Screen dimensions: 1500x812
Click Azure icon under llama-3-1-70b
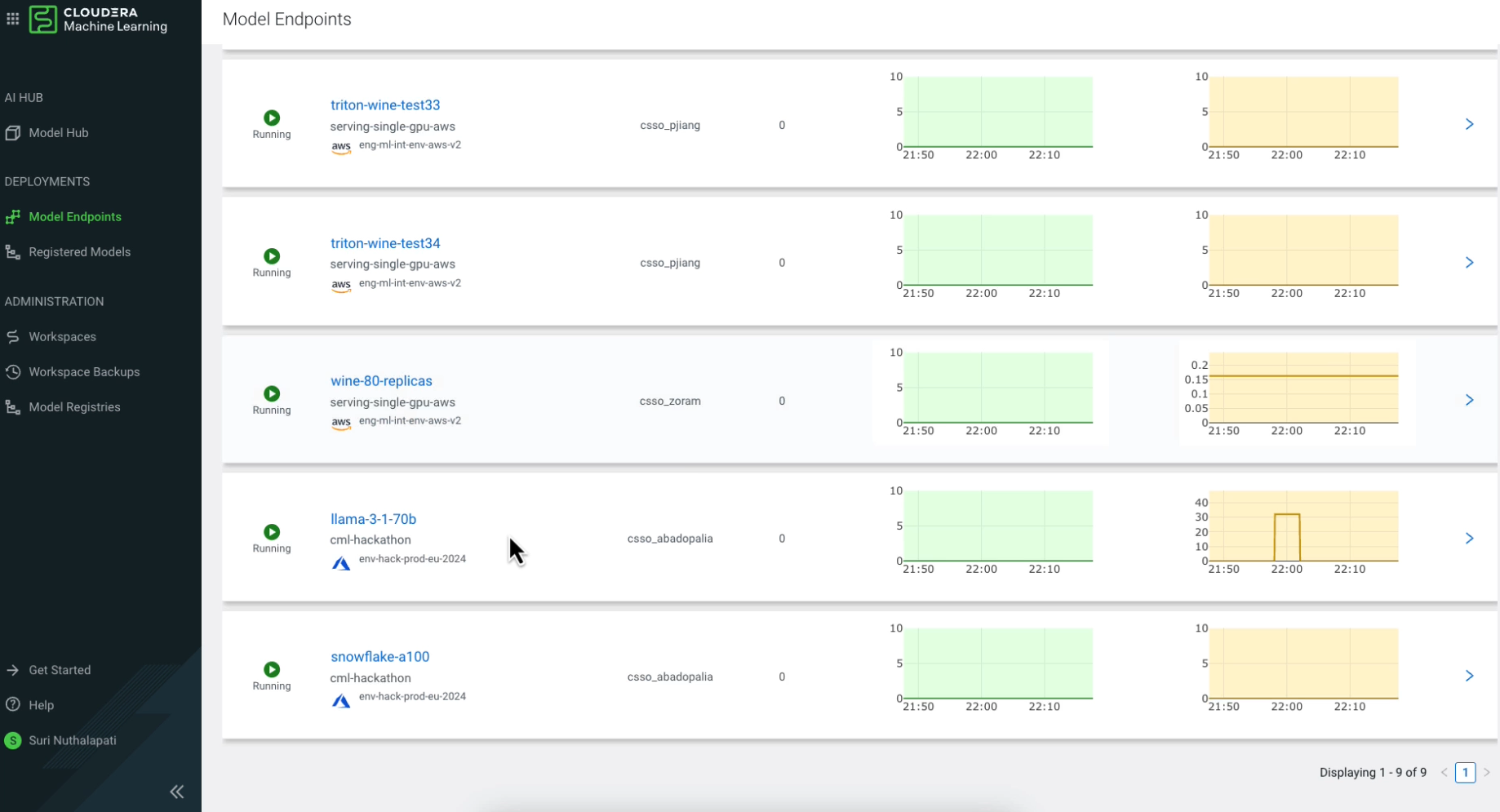tap(341, 563)
